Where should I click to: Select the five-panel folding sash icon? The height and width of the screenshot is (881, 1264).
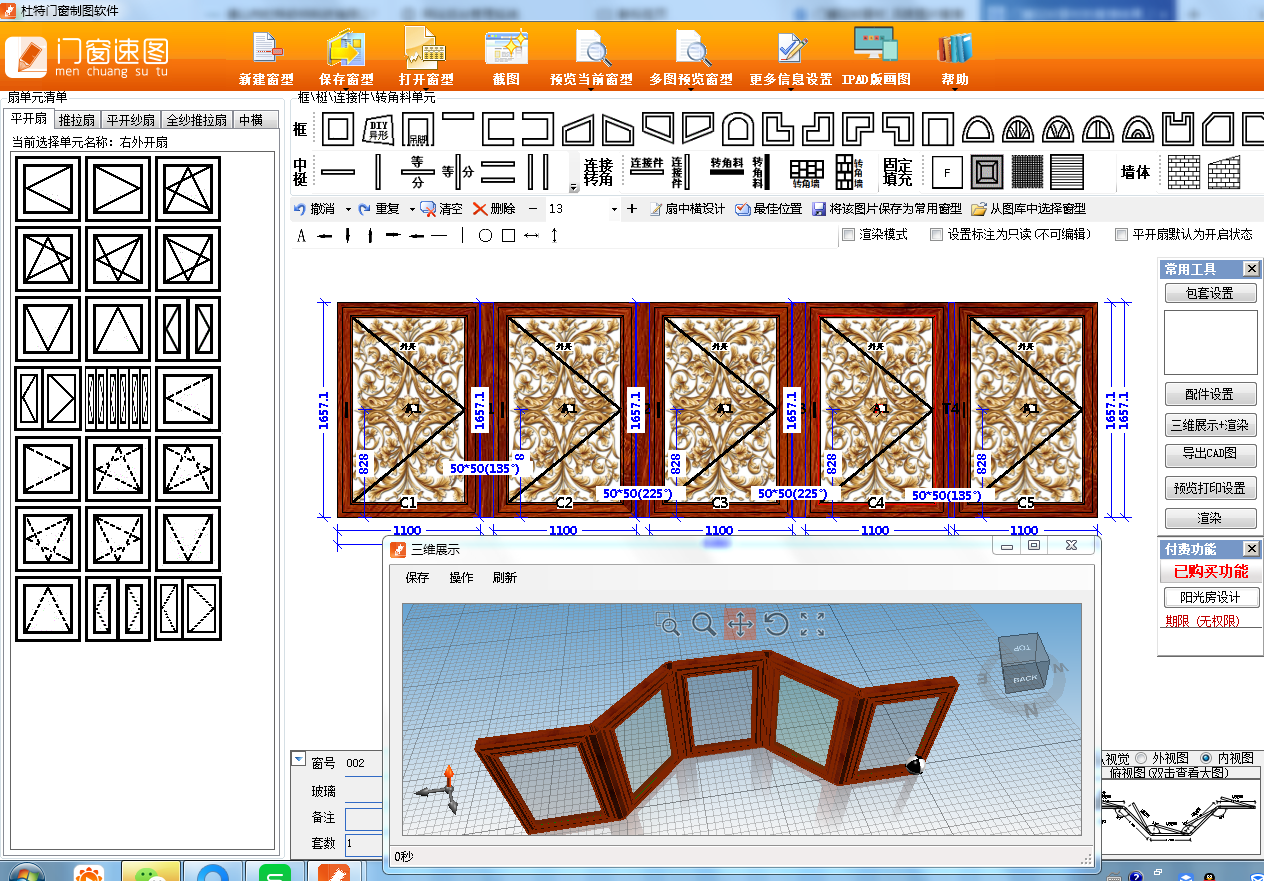[x=118, y=399]
